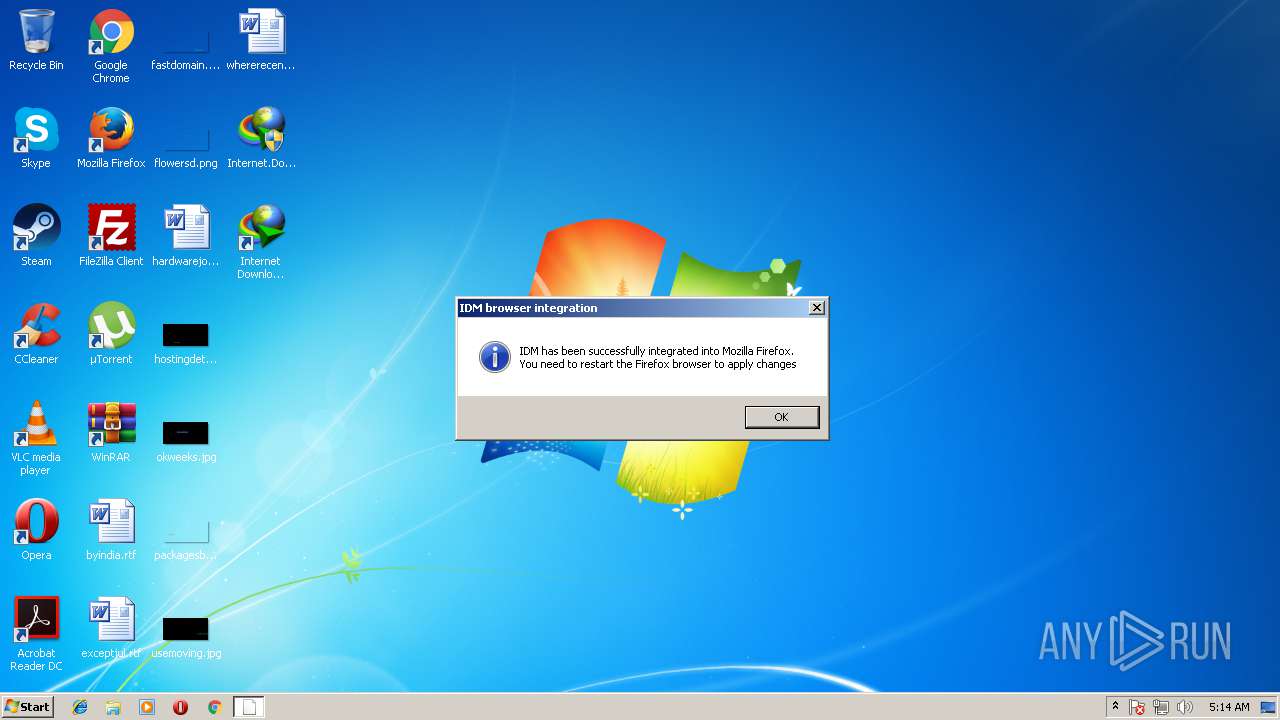Select the Mozilla Firefox desktop shortcut

111,138
